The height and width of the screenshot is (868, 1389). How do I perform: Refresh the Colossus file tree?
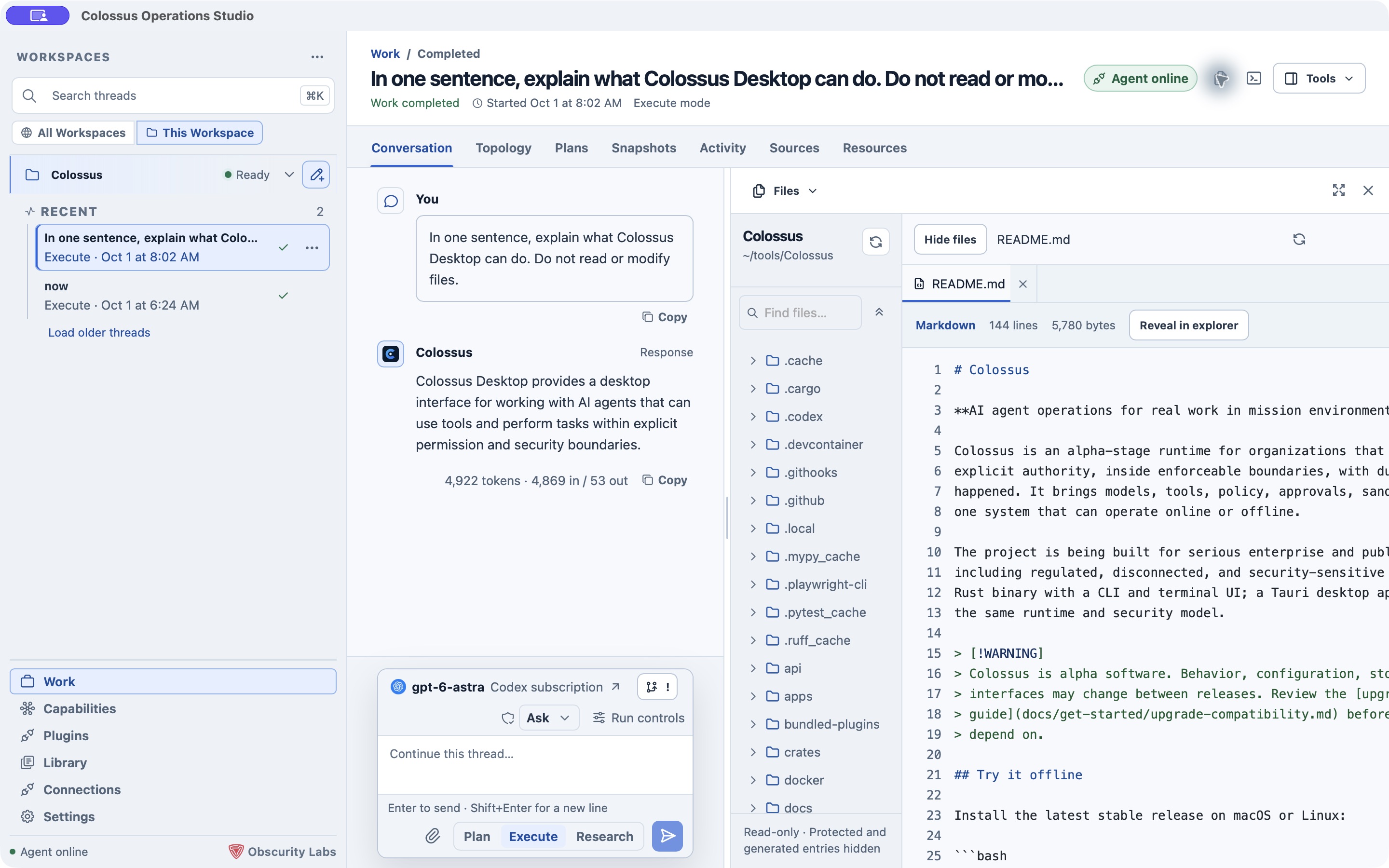[875, 242]
